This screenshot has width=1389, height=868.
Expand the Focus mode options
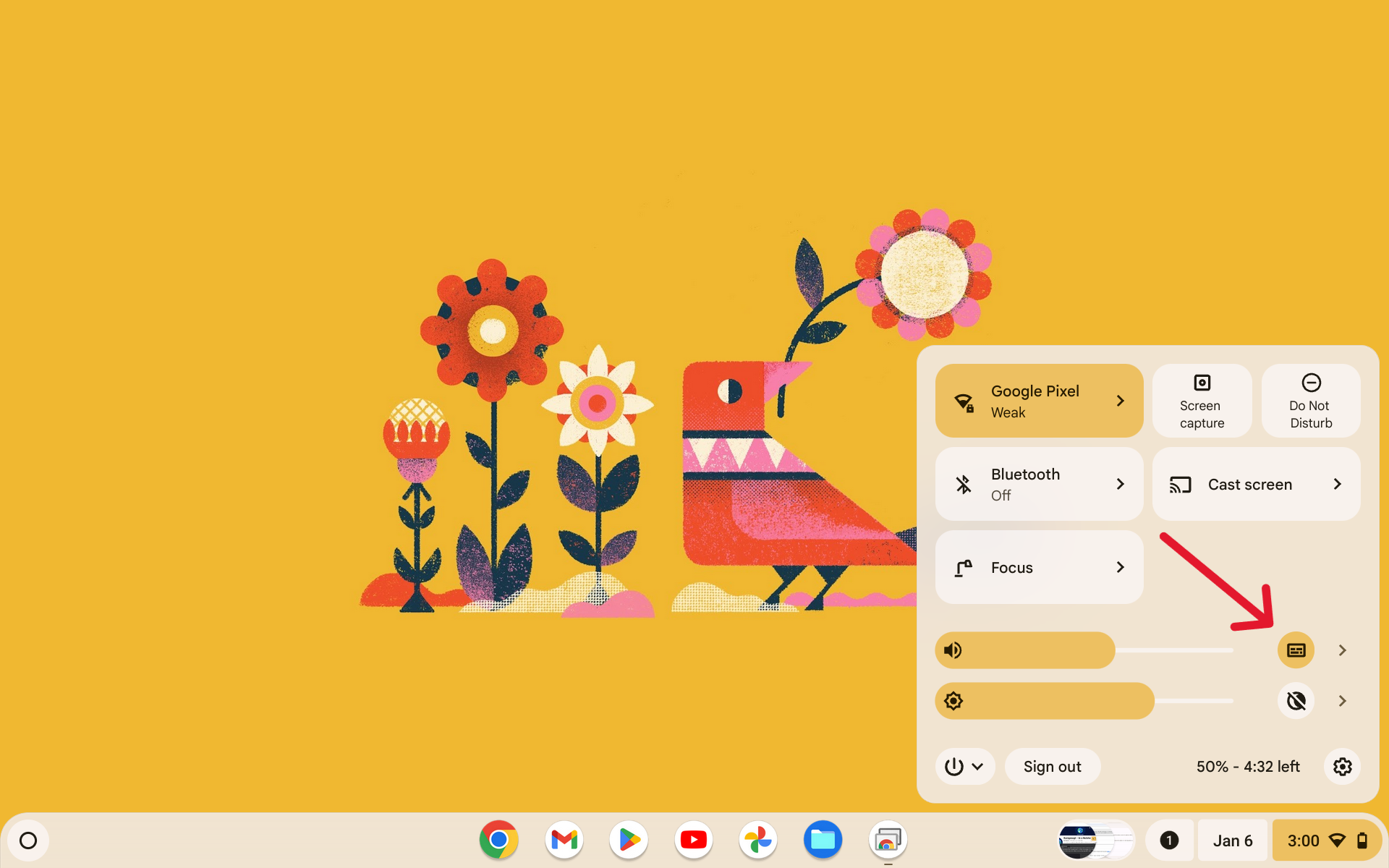tap(1120, 567)
